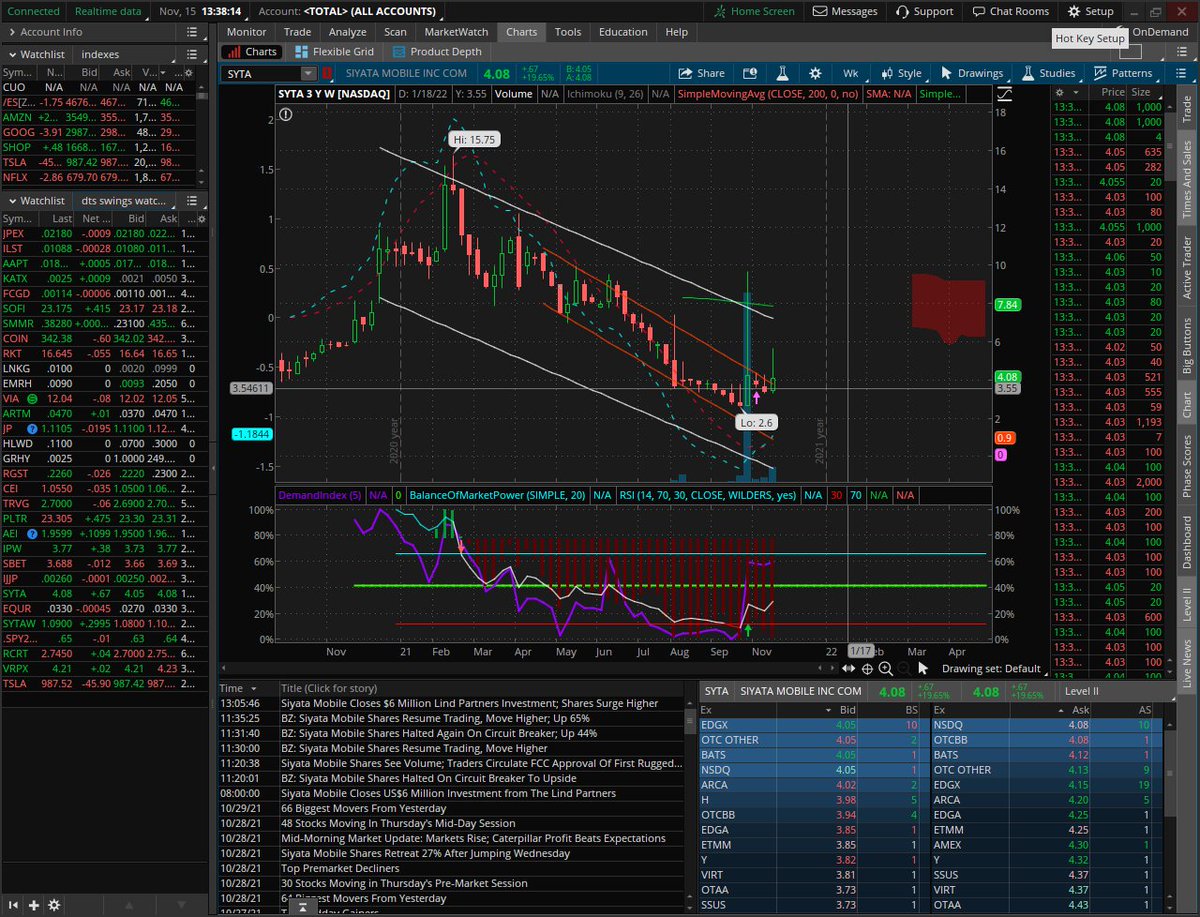The image size is (1200, 917).
Task: Open the Tools tab
Action: pyautogui.click(x=568, y=32)
